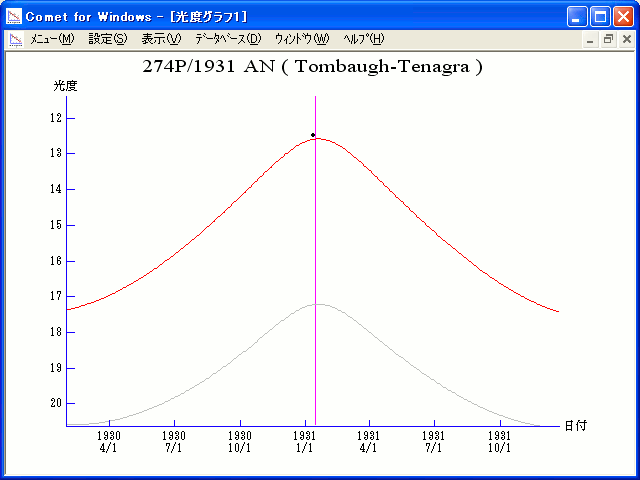Open the 設定(S) settings menu
640x480 pixels.
[108, 39]
